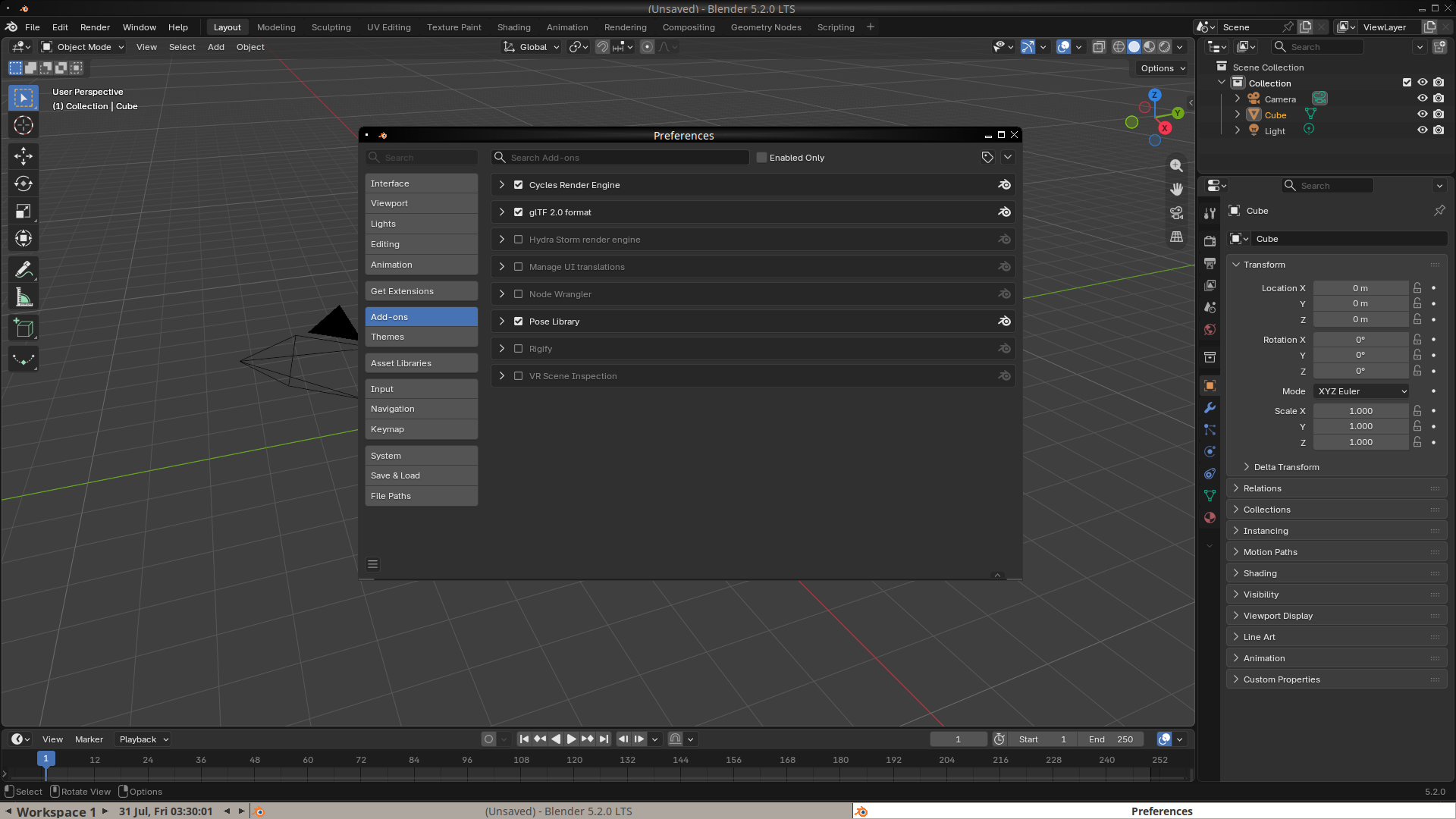
Task: Switch to the Geometry Nodes workspace tab
Action: [765, 27]
